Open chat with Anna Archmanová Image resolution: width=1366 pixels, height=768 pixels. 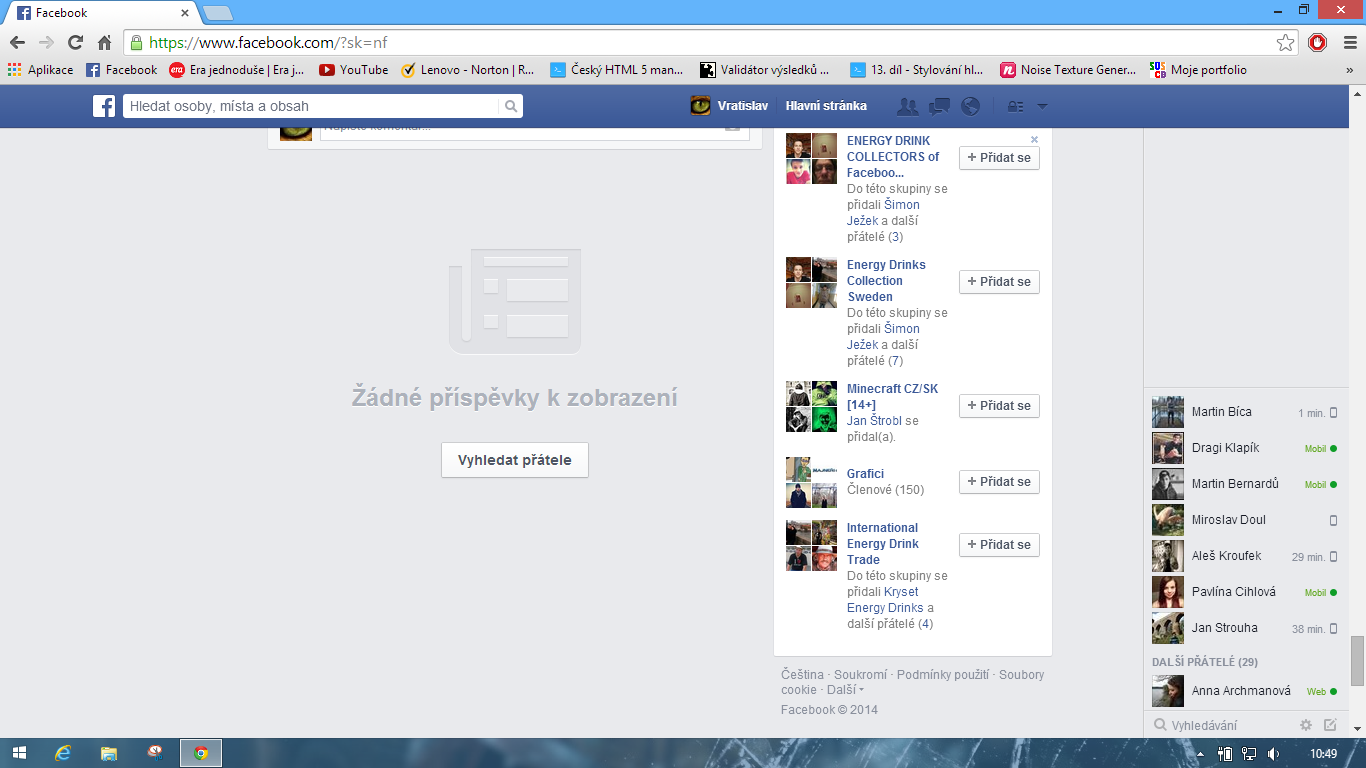click(1246, 691)
